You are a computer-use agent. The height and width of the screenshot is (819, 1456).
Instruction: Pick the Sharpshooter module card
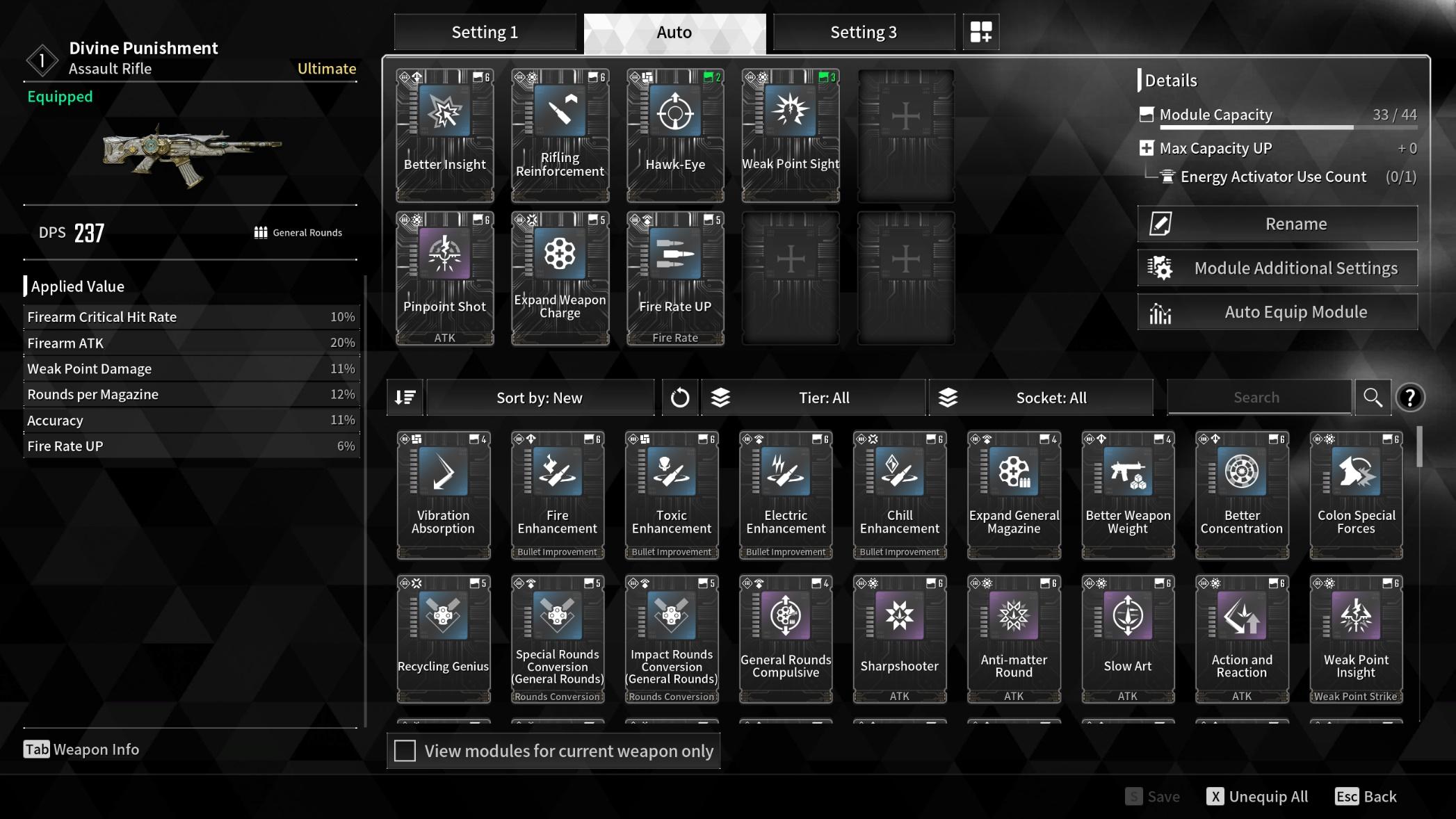coord(899,638)
